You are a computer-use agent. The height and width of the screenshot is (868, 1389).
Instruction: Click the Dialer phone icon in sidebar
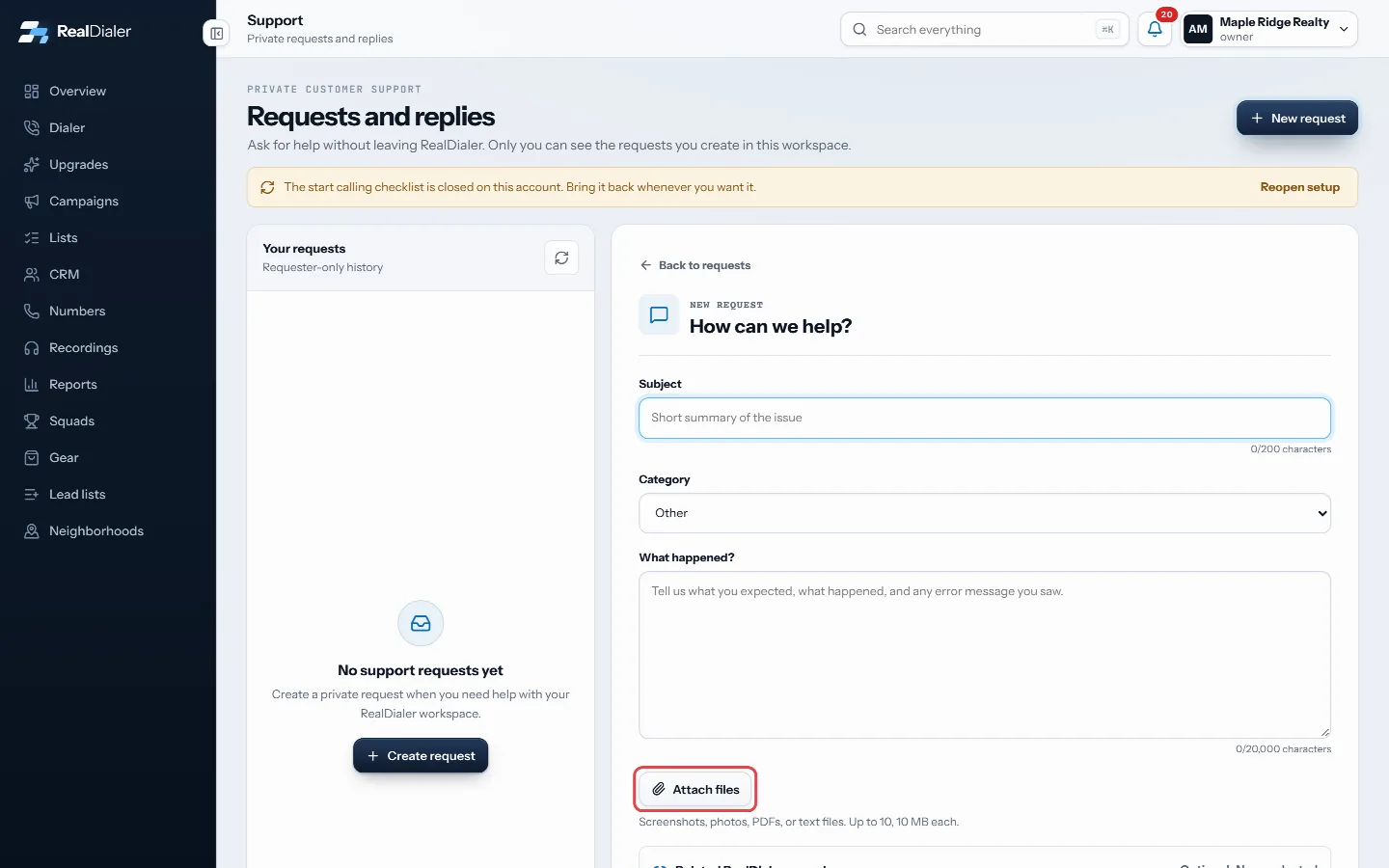[x=32, y=128]
